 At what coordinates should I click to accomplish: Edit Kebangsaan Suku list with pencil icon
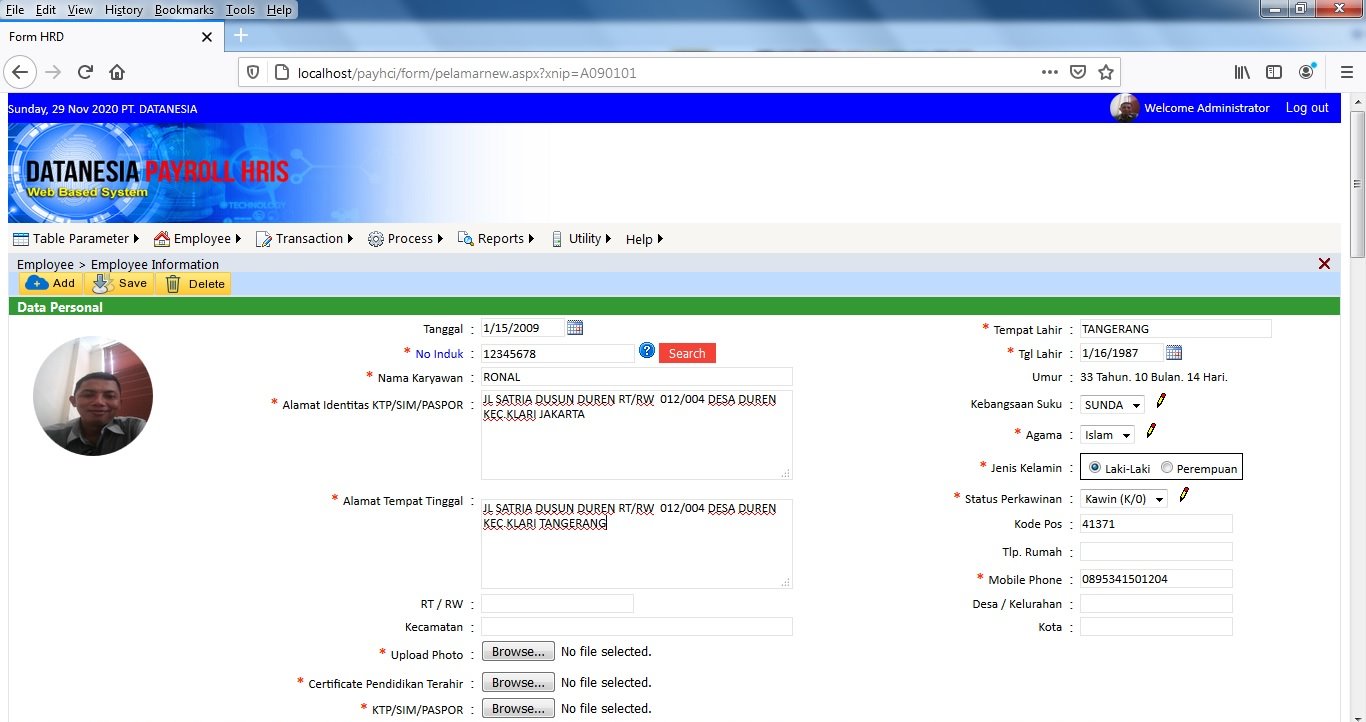1161,402
